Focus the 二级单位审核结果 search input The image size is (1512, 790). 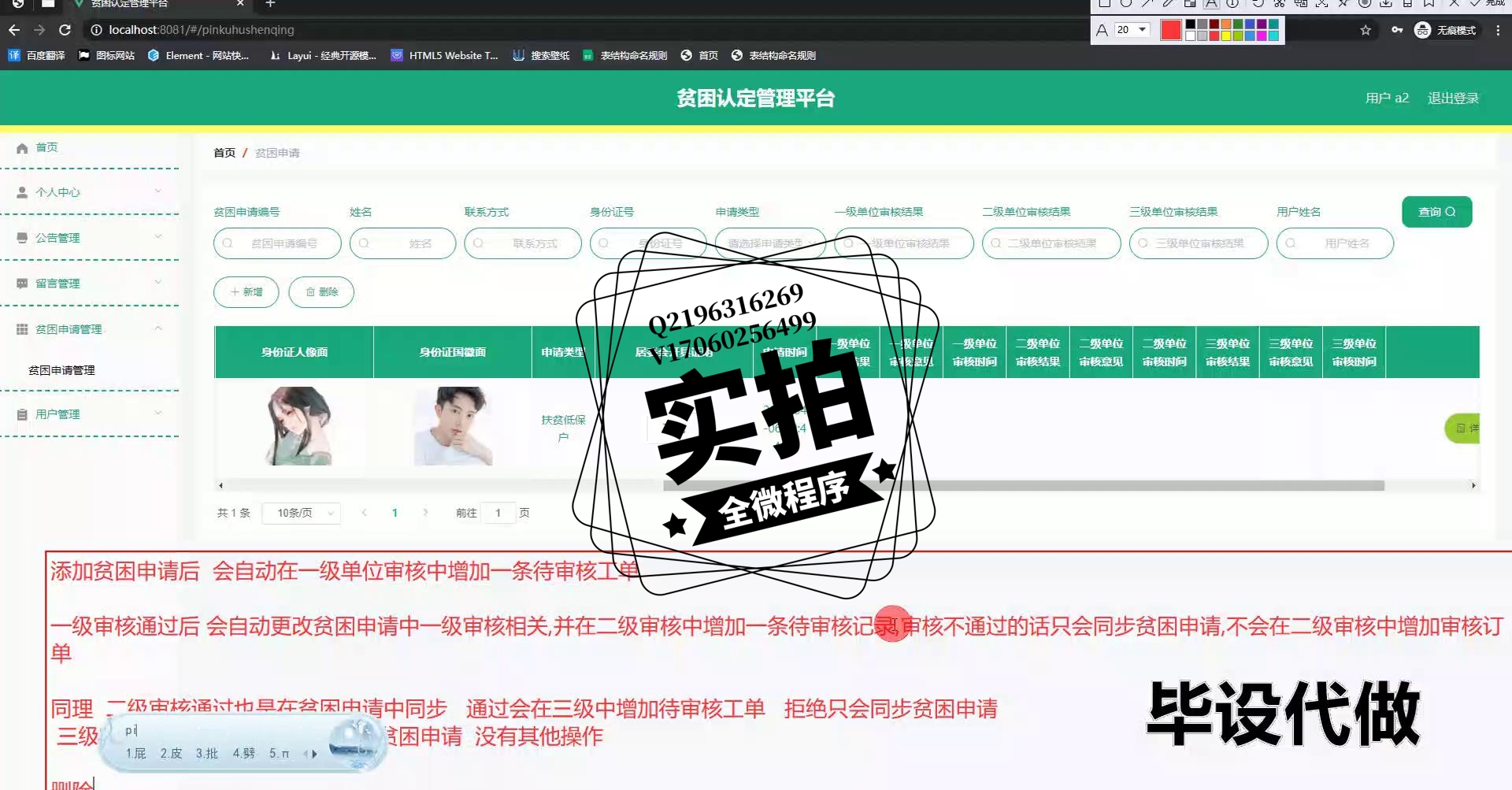pyautogui.click(x=1051, y=243)
